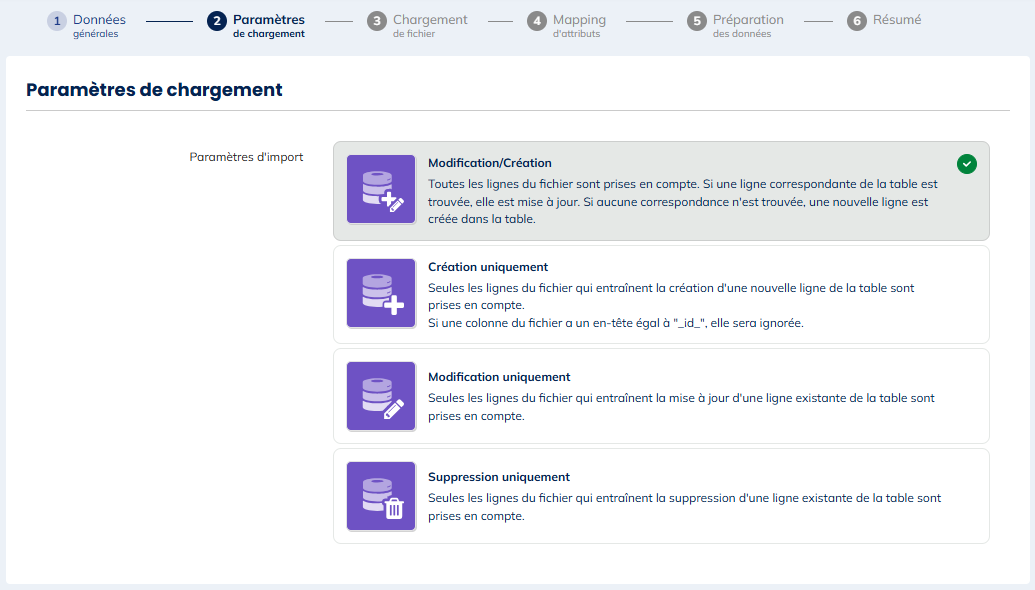
Task: Click the Suppression uniquement database trash icon
Action: (381, 497)
